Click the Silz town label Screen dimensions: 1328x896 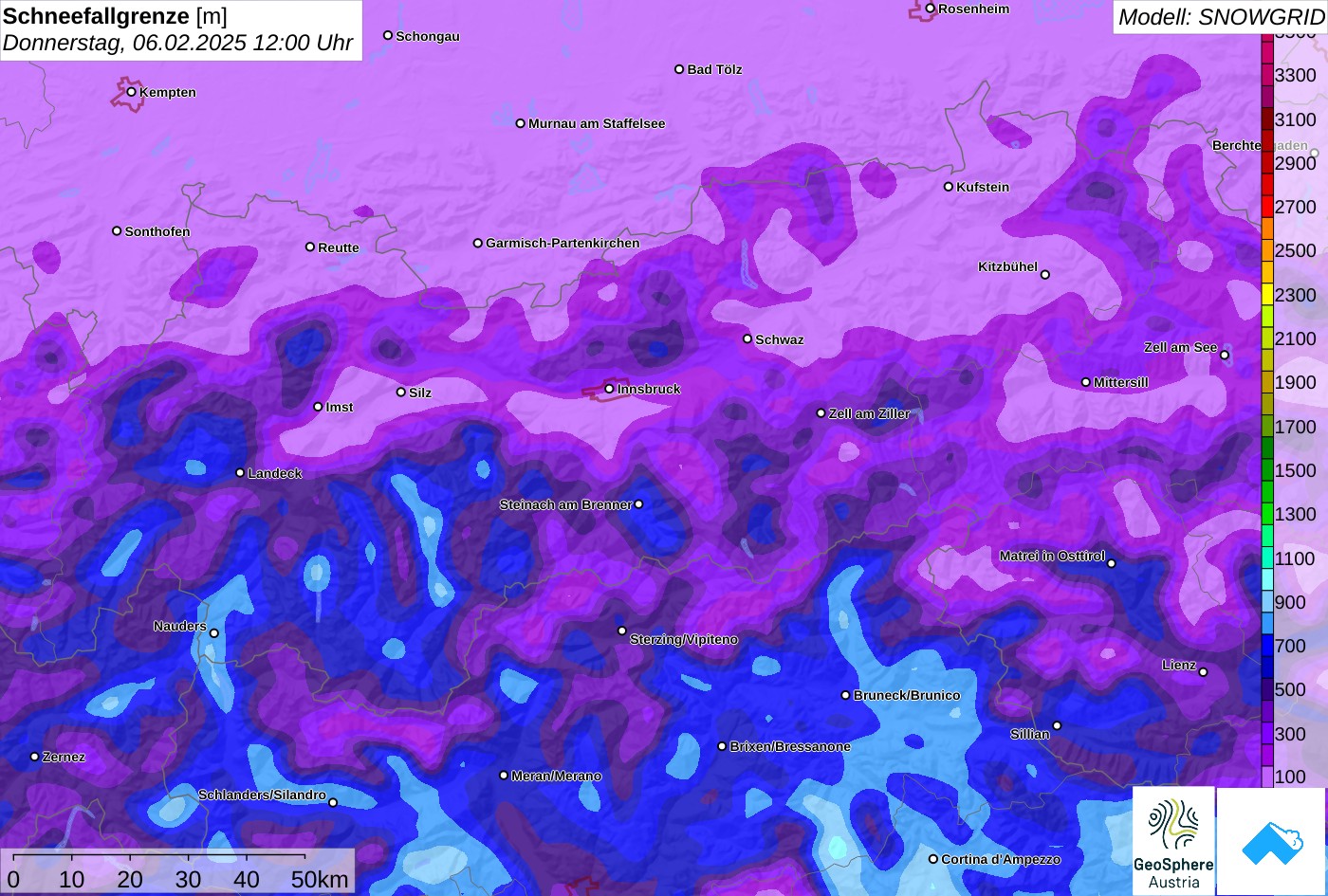(420, 393)
